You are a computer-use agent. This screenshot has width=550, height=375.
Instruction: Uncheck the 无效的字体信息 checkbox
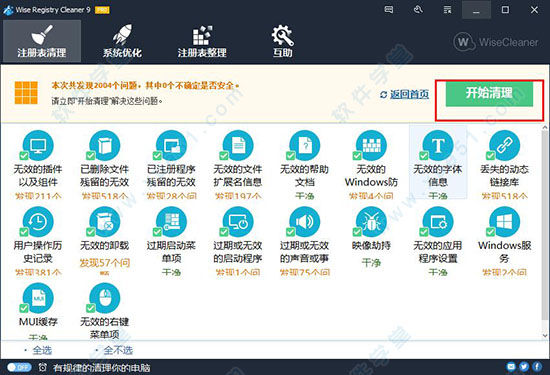click(x=424, y=155)
